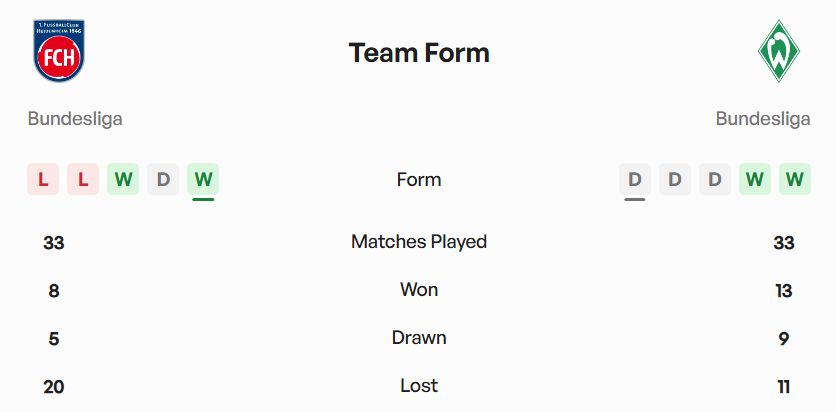
Task: Click Heidenheim's gray D form badge
Action: [x=163, y=180]
